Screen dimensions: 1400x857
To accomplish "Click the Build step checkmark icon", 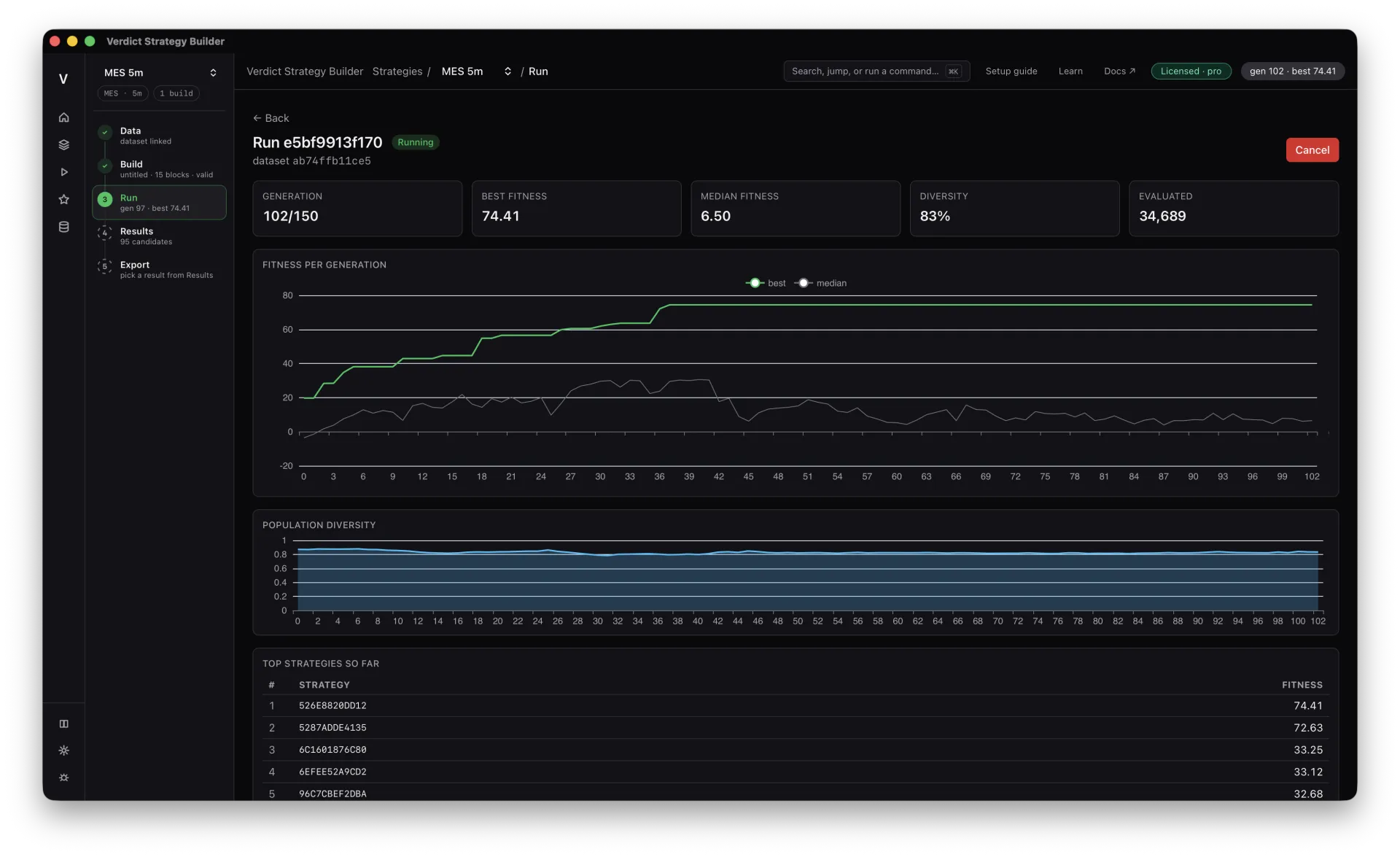I will pos(105,166).
